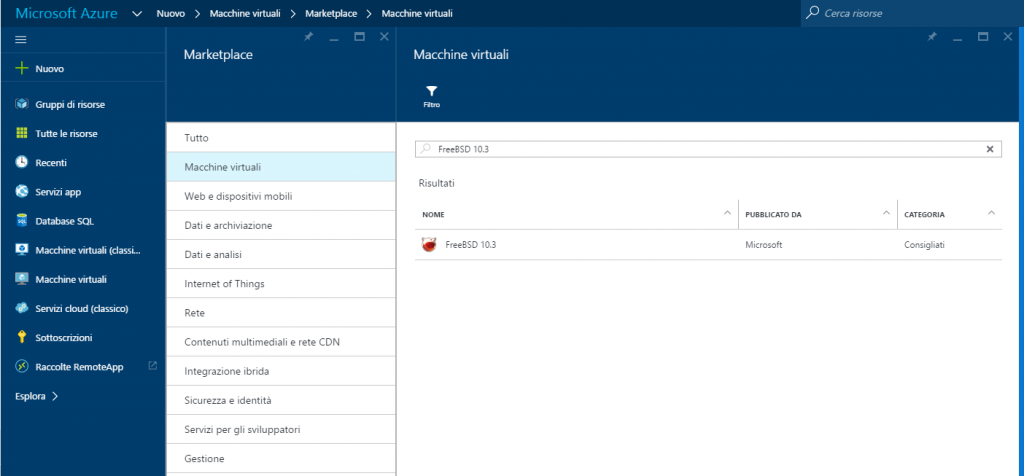Click the Filtro funnel icon
The width and height of the screenshot is (1024, 476).
(431, 91)
